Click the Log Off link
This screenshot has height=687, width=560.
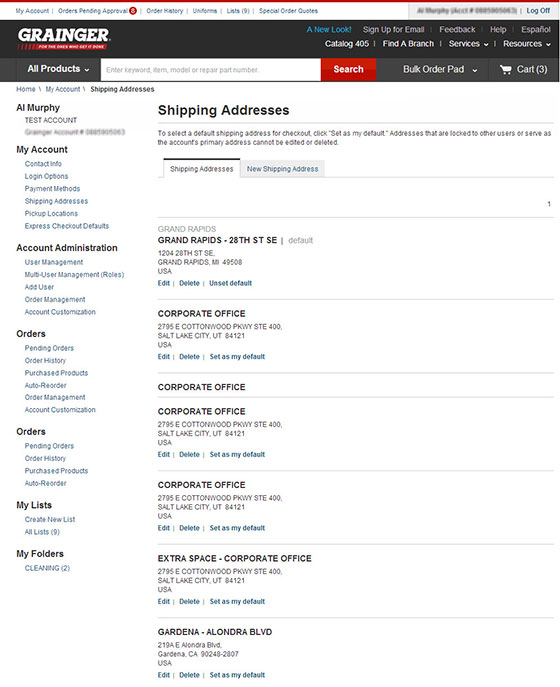538,11
